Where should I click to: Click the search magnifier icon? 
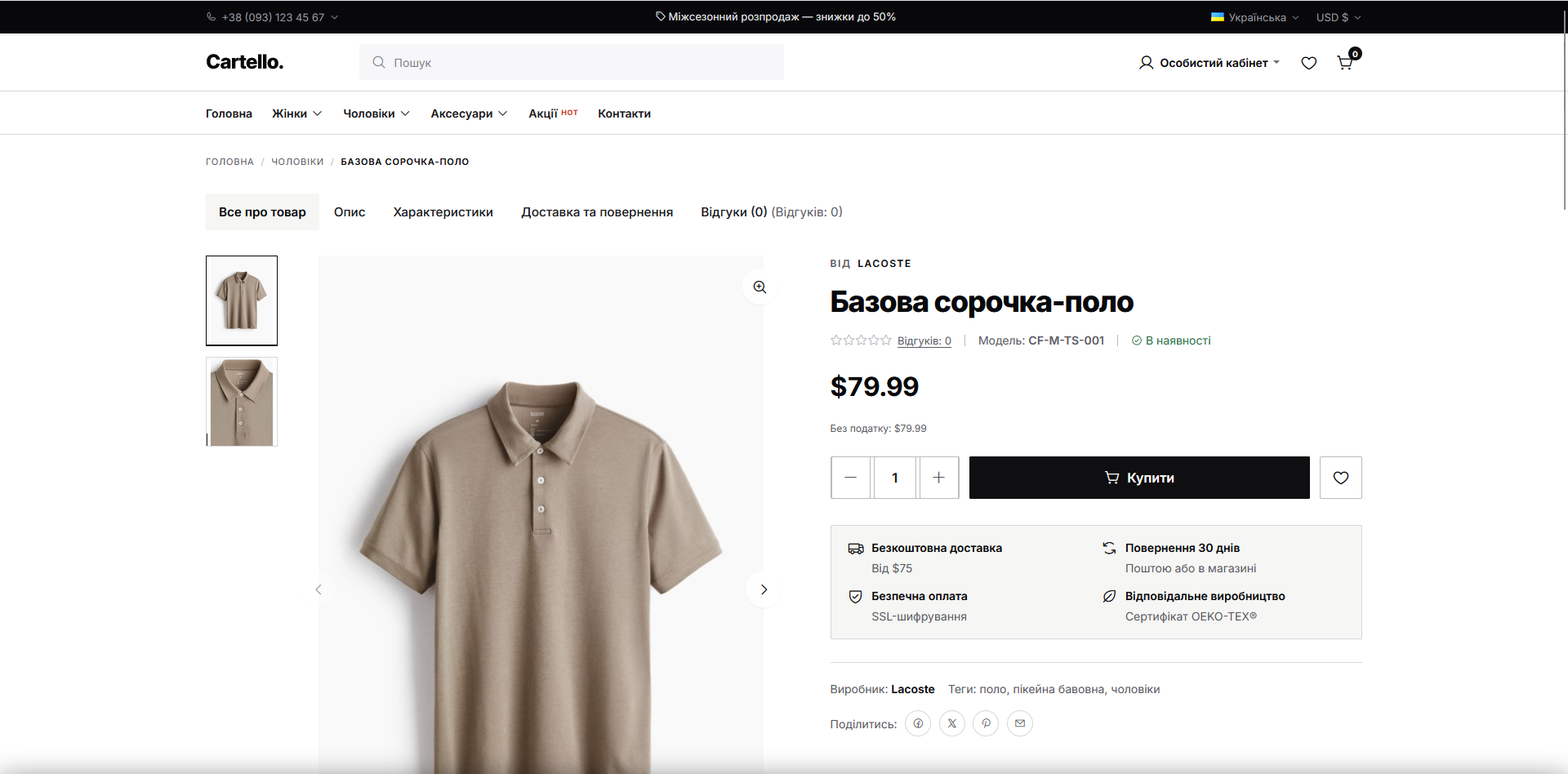point(379,62)
